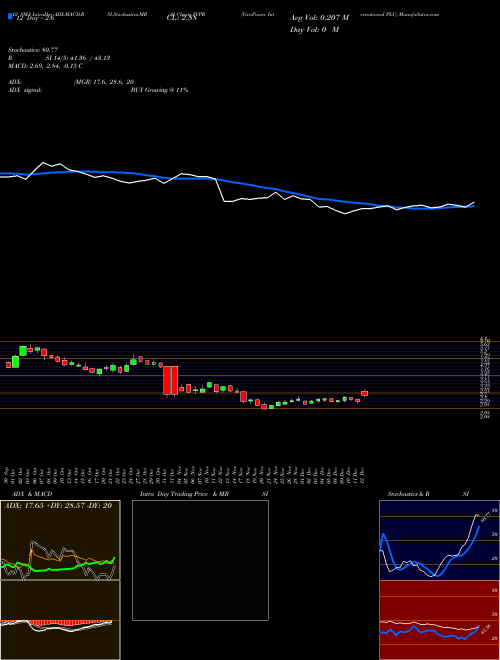
Task: Click the 'Avg Vol: 0.207 M' text
Action: [320, 18]
